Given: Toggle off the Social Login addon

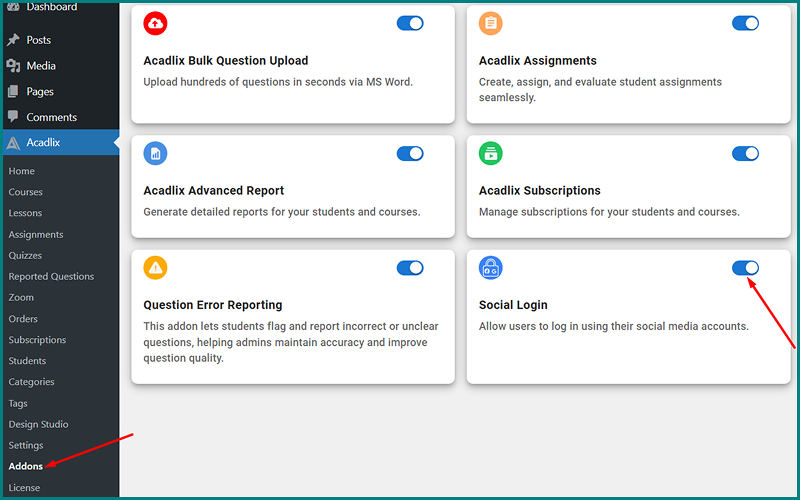Looking at the screenshot, I should 745,268.
